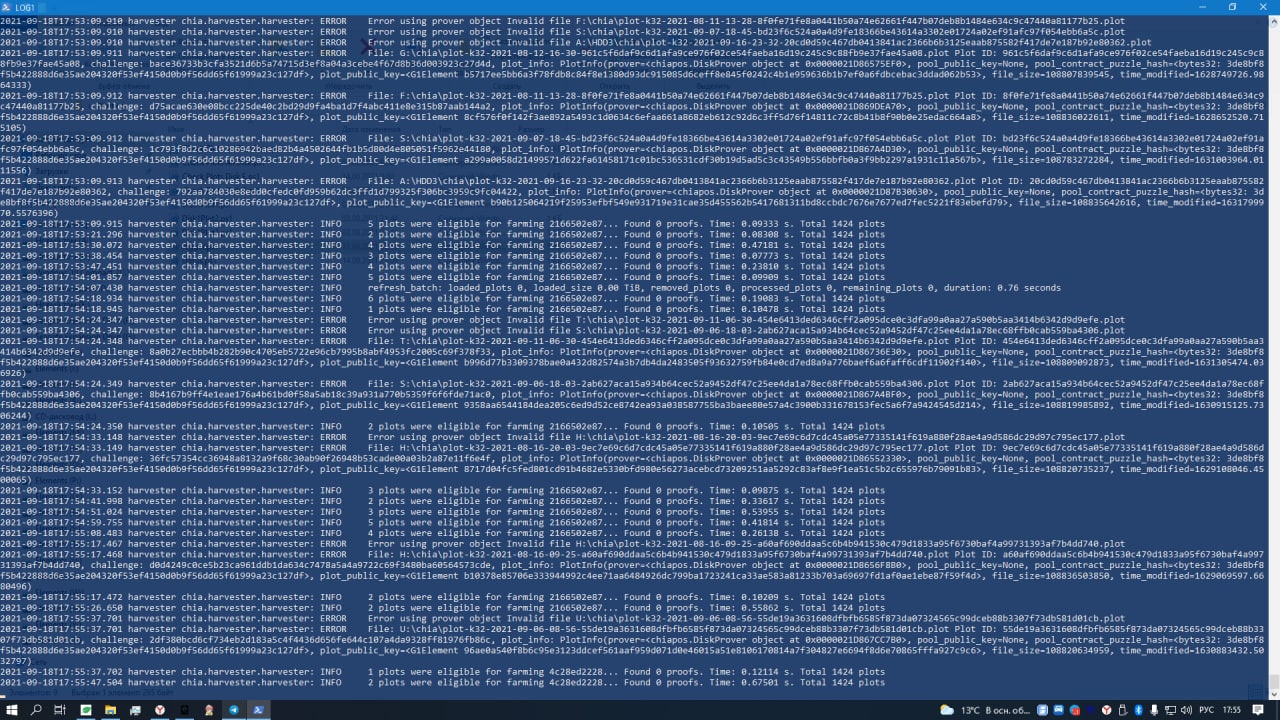Open Task View from the taskbar

[60, 710]
